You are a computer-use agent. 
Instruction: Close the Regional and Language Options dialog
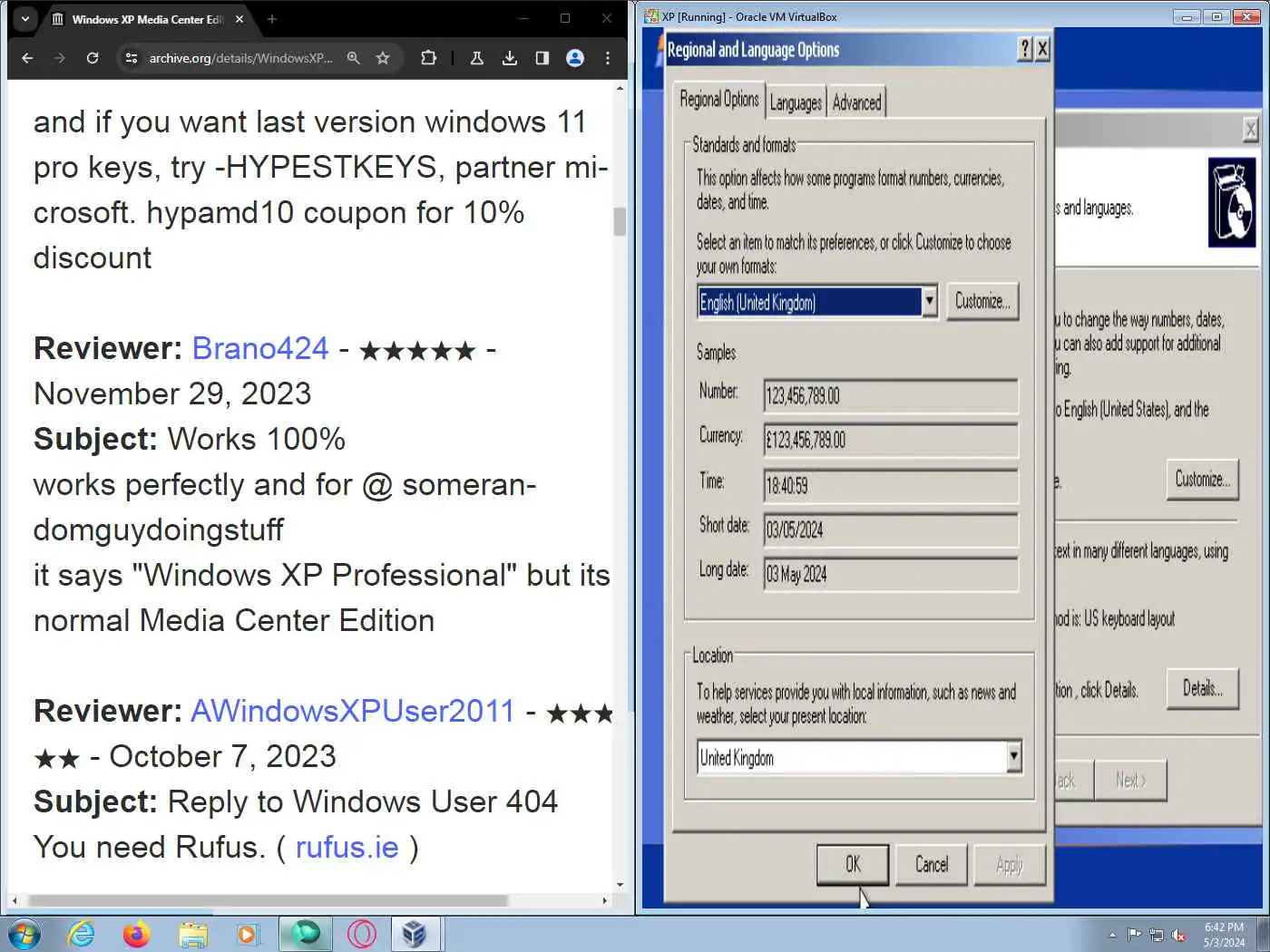pos(1042,49)
